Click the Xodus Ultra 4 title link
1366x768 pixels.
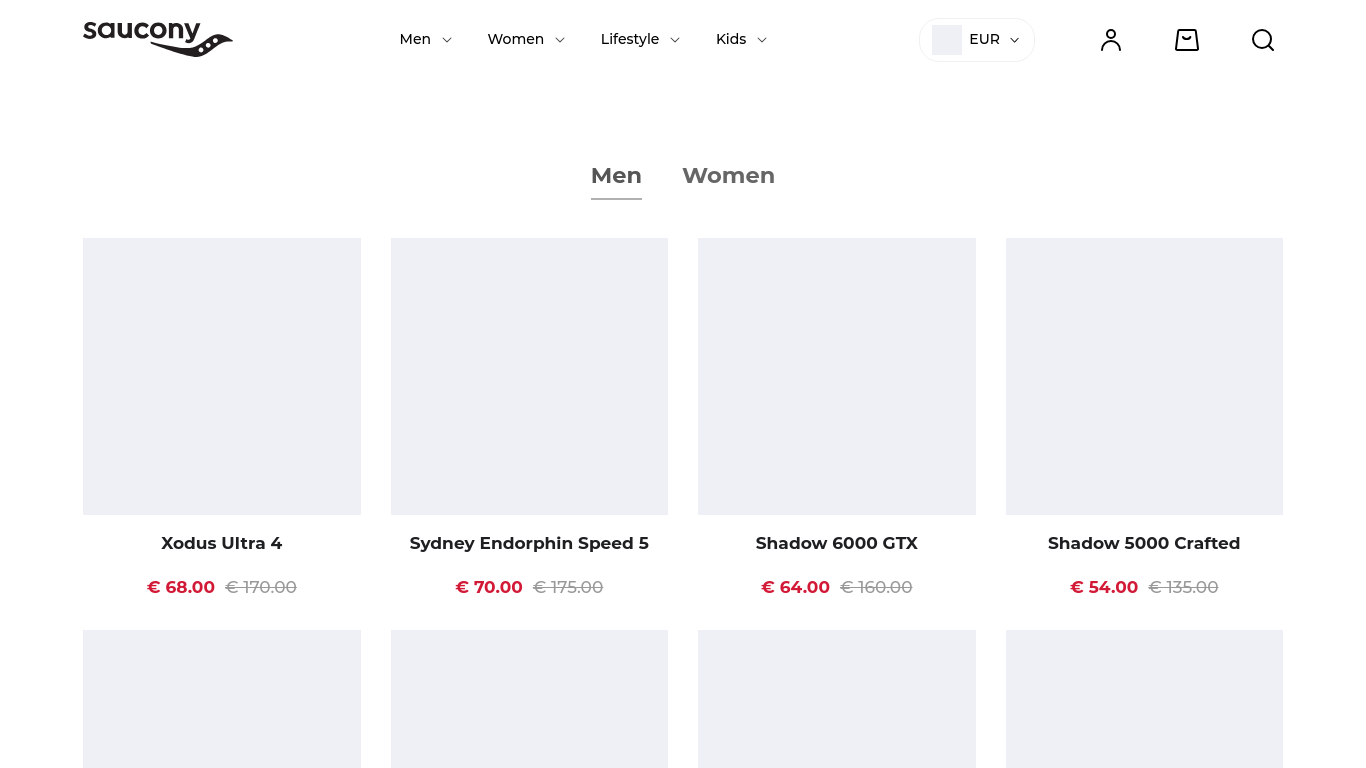pyautogui.click(x=222, y=543)
